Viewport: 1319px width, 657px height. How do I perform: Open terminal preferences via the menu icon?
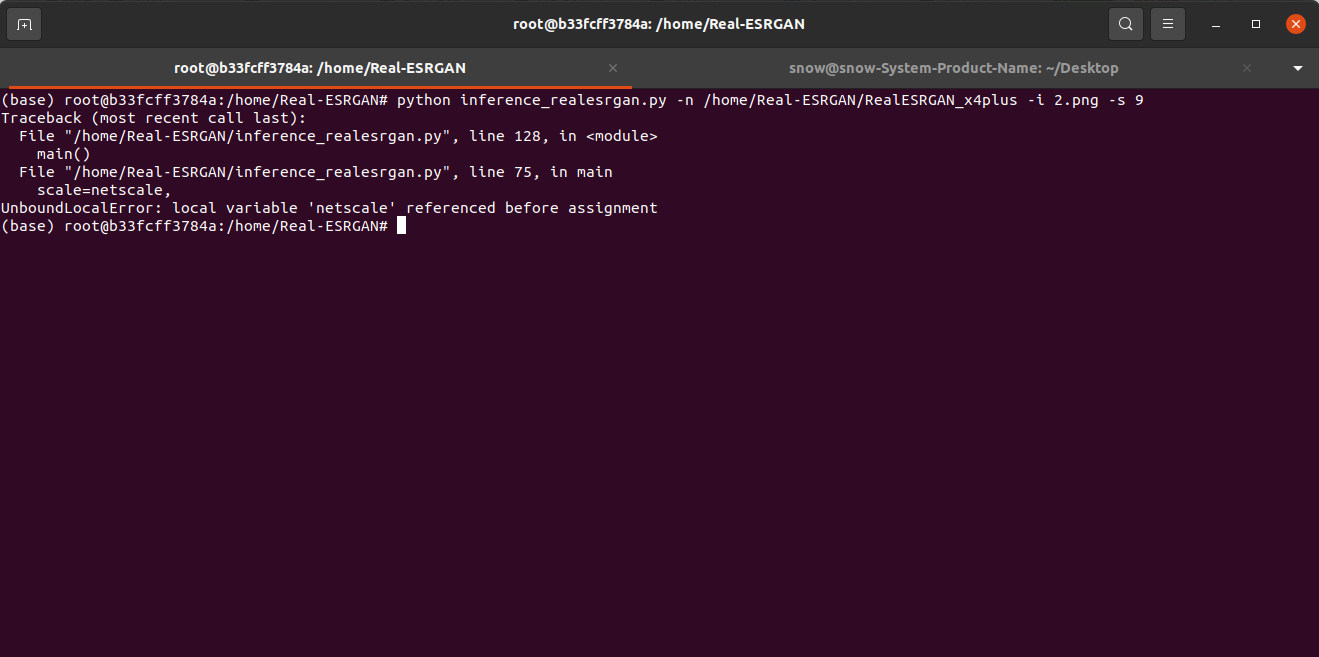[x=1167, y=23]
